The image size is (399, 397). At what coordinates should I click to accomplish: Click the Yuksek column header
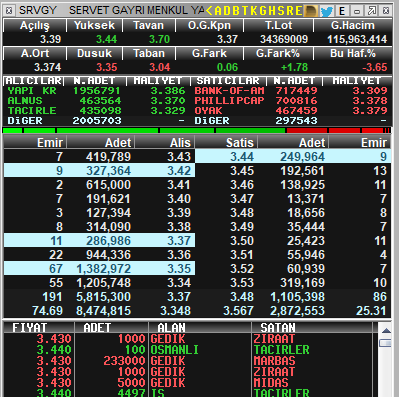[94, 26]
